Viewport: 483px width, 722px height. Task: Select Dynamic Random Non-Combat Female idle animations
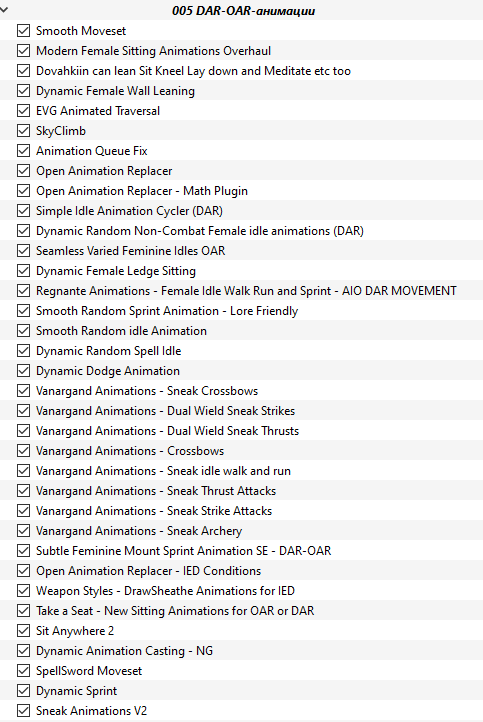pos(200,231)
